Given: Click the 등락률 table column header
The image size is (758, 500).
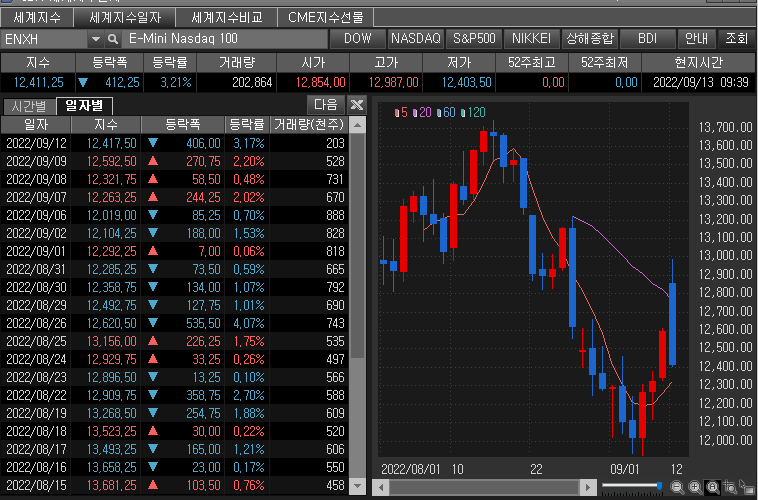Looking at the screenshot, I should tap(247, 125).
